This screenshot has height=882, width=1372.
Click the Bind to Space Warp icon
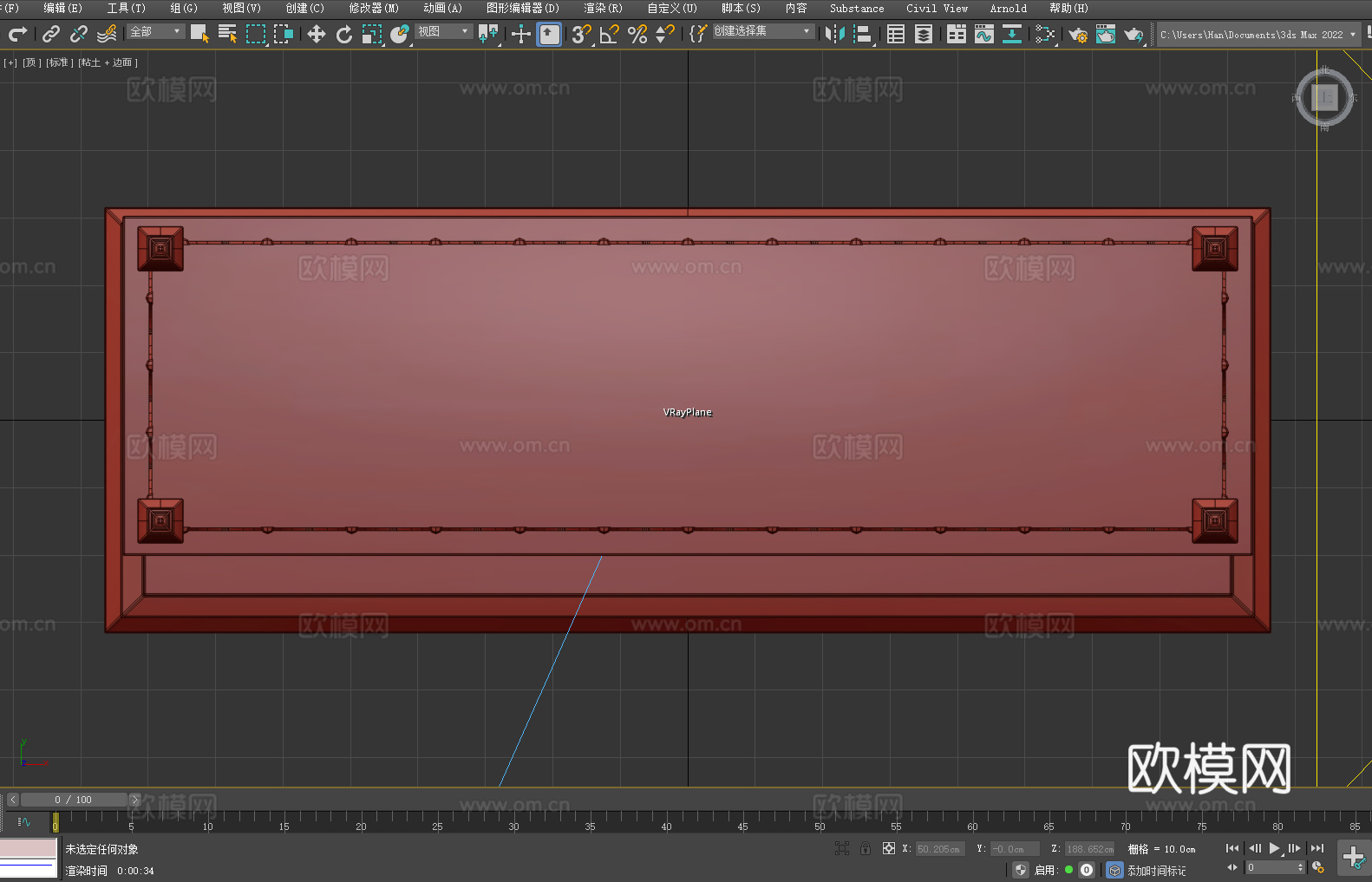[107, 34]
